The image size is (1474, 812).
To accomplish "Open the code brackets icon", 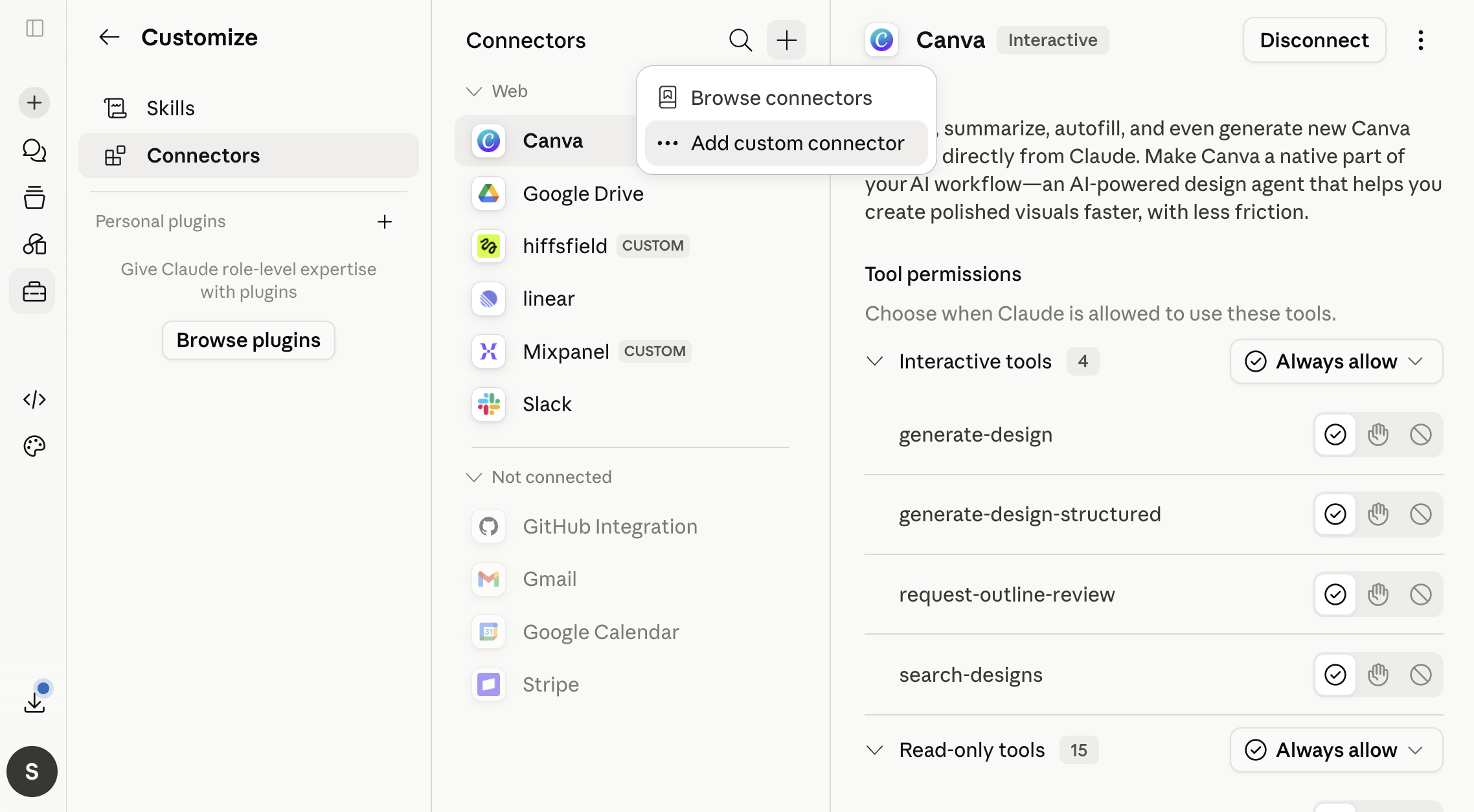I will click(34, 400).
